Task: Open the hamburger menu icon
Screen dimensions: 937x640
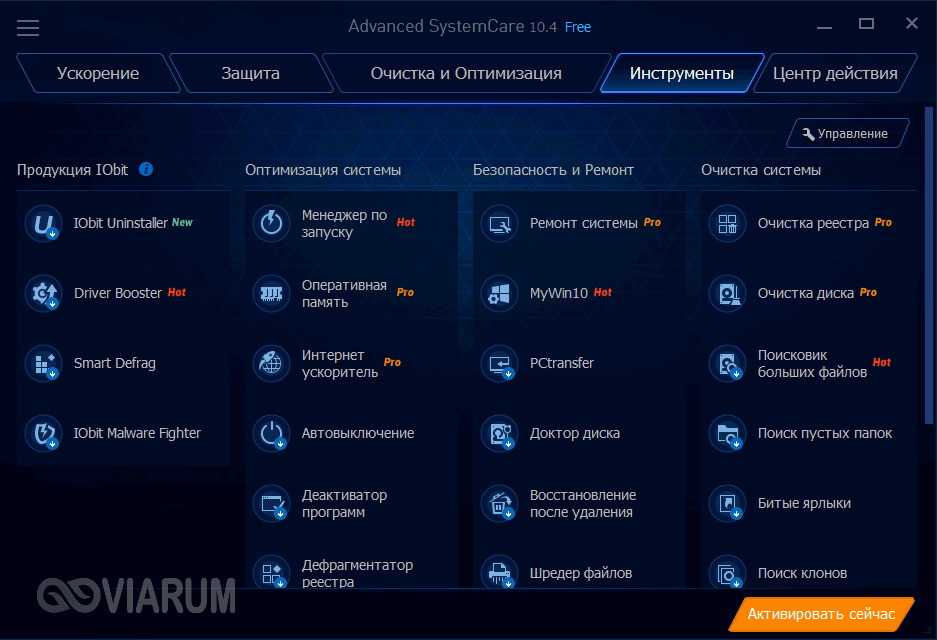Action: pyautogui.click(x=27, y=27)
